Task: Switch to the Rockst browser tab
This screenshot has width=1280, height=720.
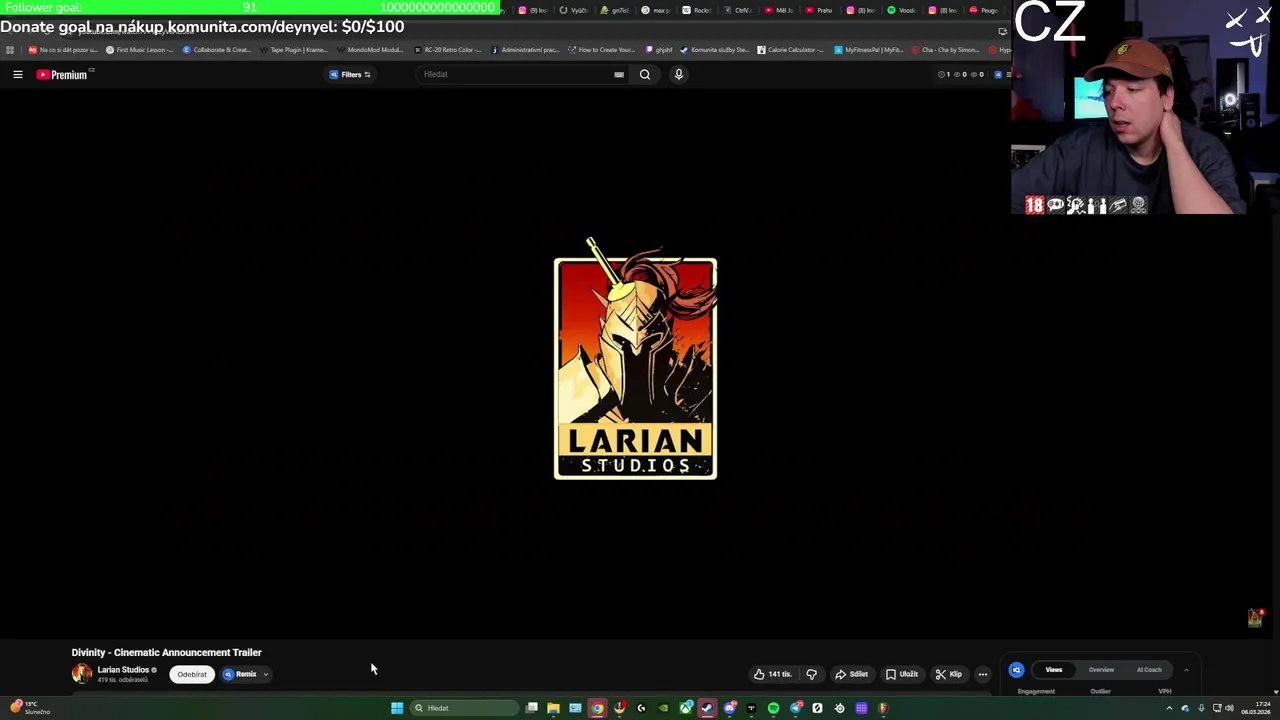Action: [698, 10]
